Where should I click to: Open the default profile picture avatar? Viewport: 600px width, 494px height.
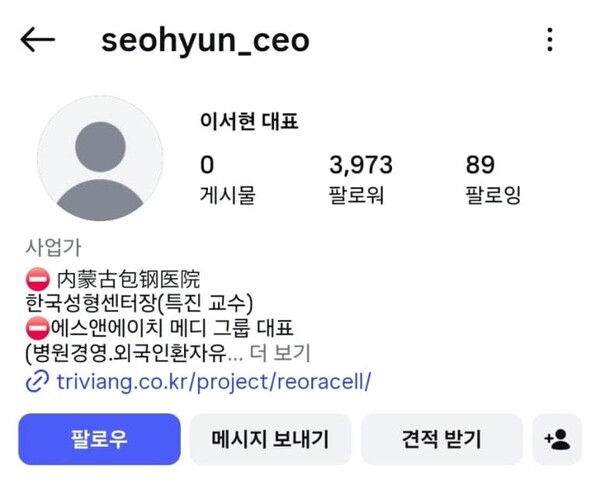(x=100, y=160)
